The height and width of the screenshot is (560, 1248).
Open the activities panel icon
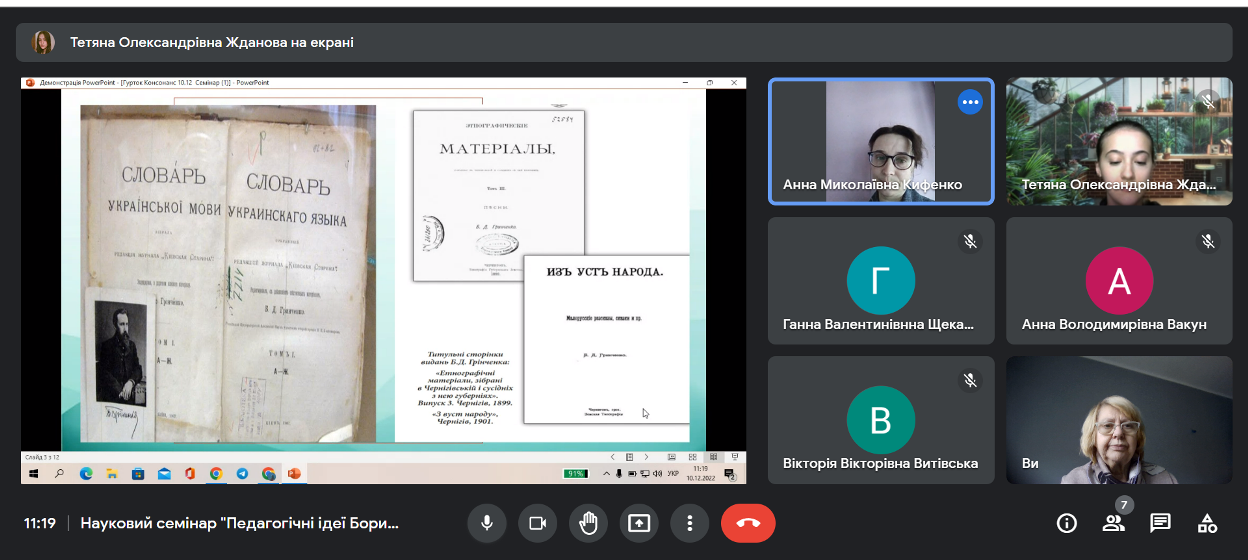tap(1207, 523)
